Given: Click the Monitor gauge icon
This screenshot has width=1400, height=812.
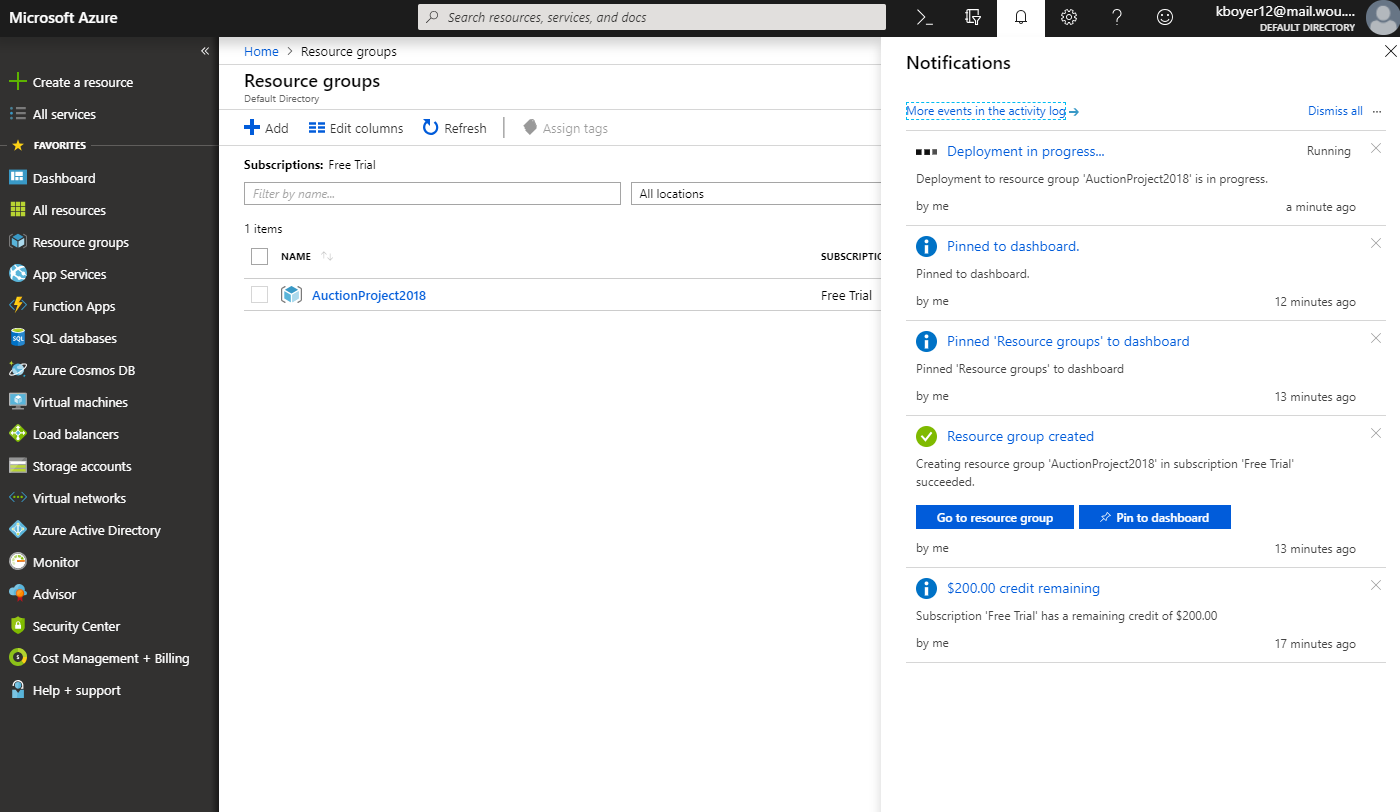Looking at the screenshot, I should (x=17, y=562).
